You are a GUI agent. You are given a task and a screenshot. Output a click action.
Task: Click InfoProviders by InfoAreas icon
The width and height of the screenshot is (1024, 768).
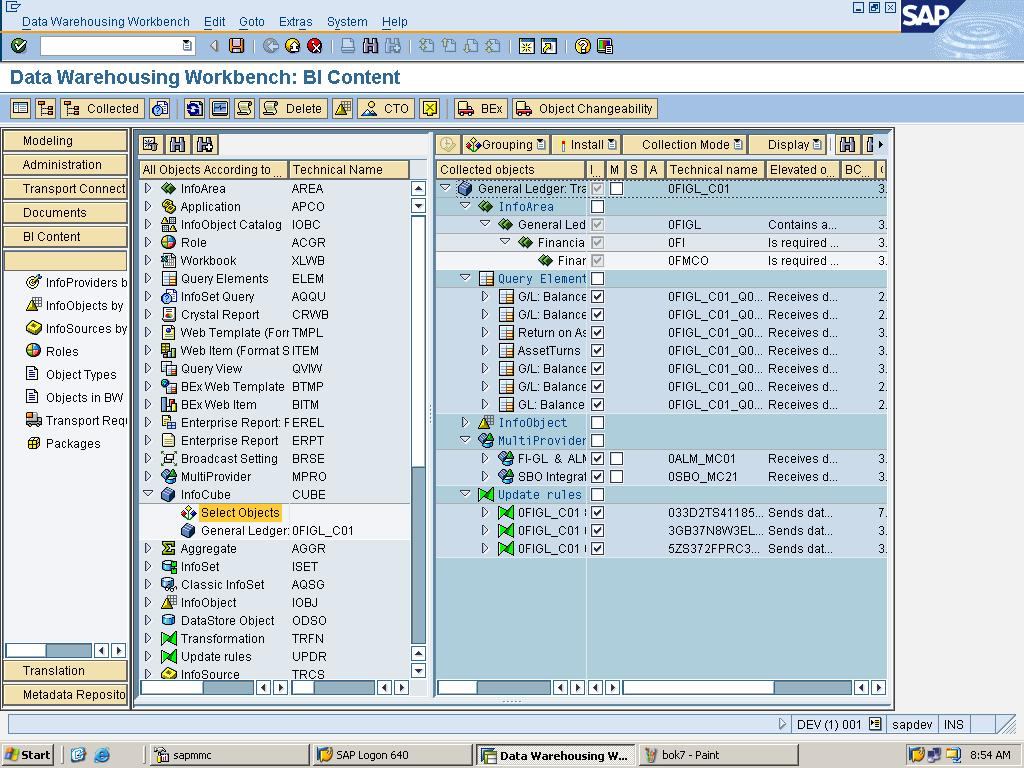tap(33, 282)
